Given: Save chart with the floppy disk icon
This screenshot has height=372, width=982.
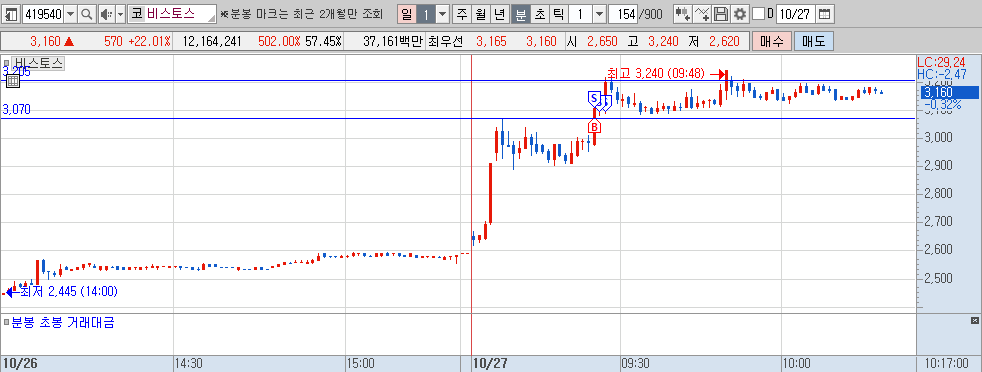Looking at the screenshot, I should [x=721, y=13].
